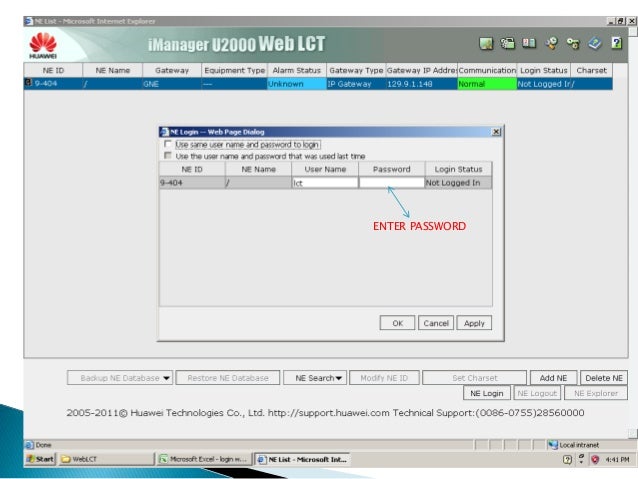Open the blue help book icon

(595, 43)
